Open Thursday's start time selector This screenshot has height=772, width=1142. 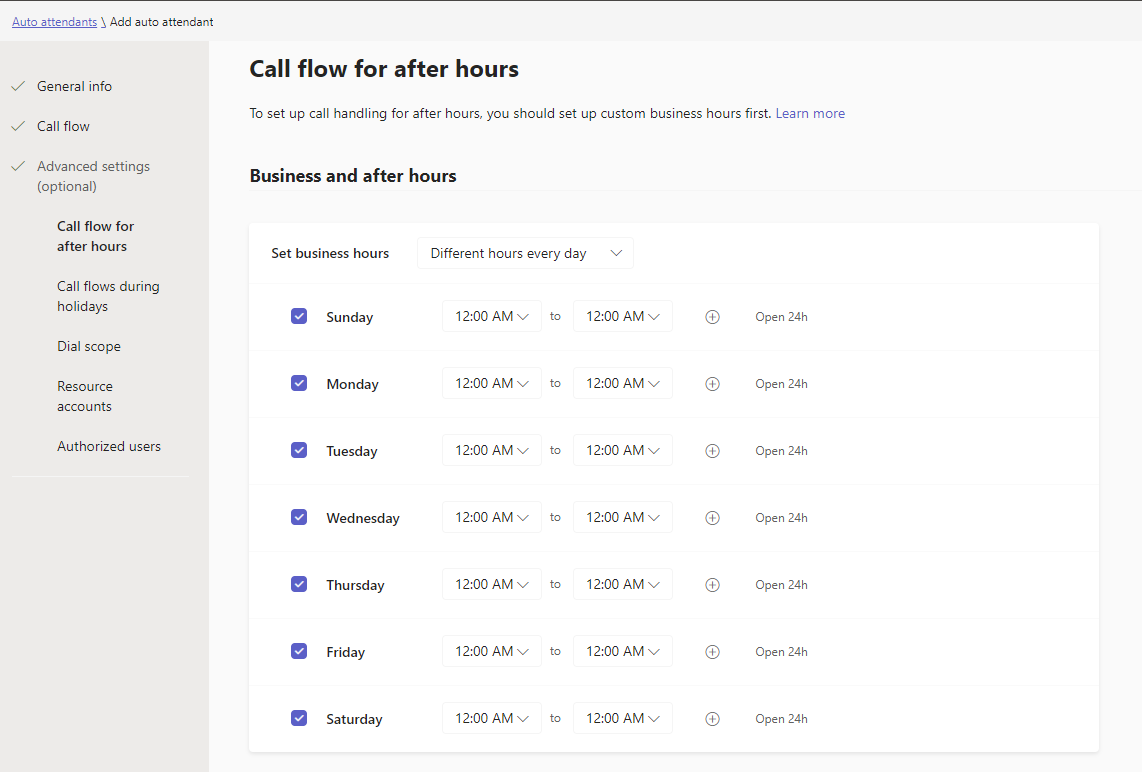pyautogui.click(x=491, y=584)
